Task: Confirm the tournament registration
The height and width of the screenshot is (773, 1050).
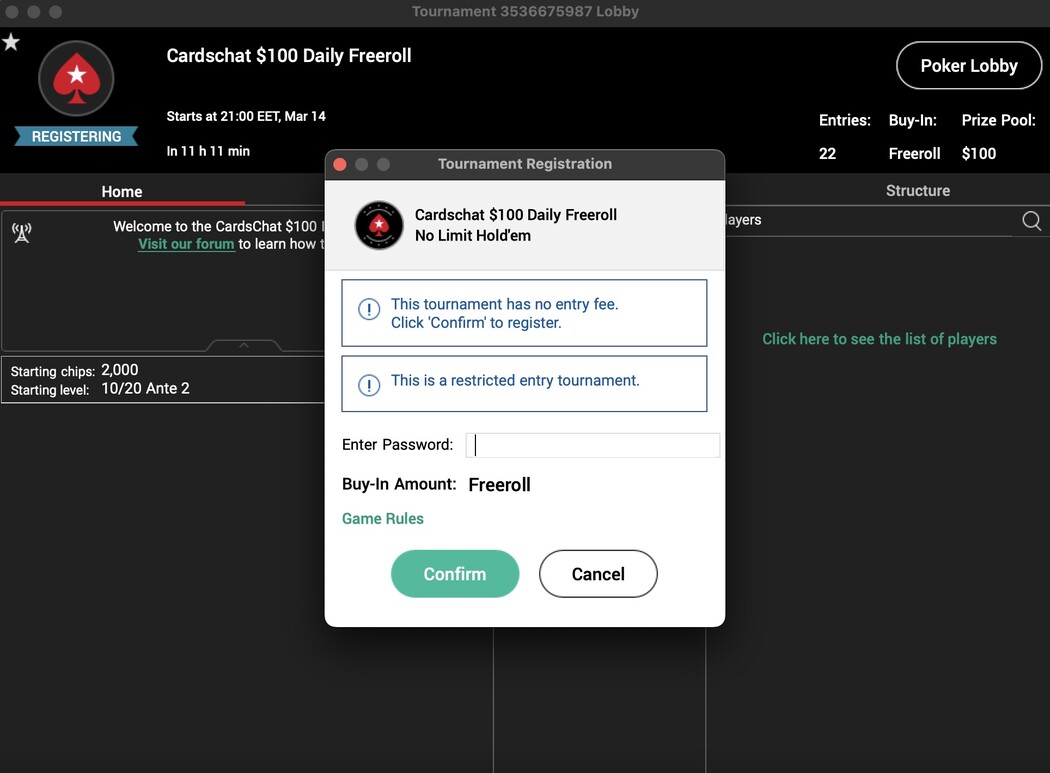Action: (x=455, y=574)
